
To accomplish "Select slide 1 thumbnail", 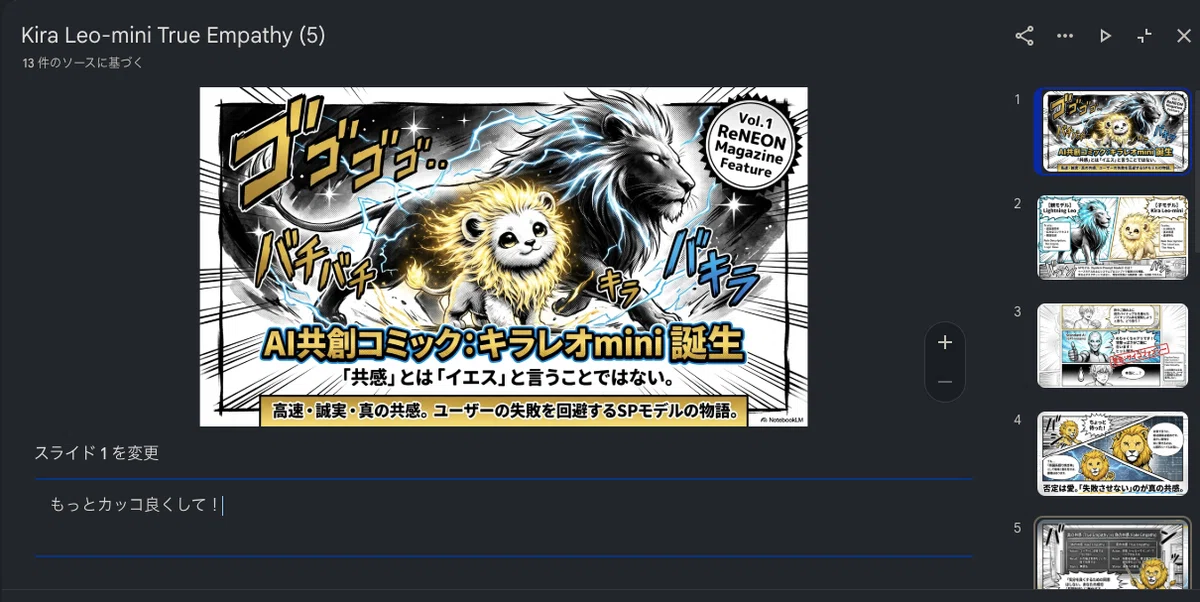I will click(x=1113, y=131).
